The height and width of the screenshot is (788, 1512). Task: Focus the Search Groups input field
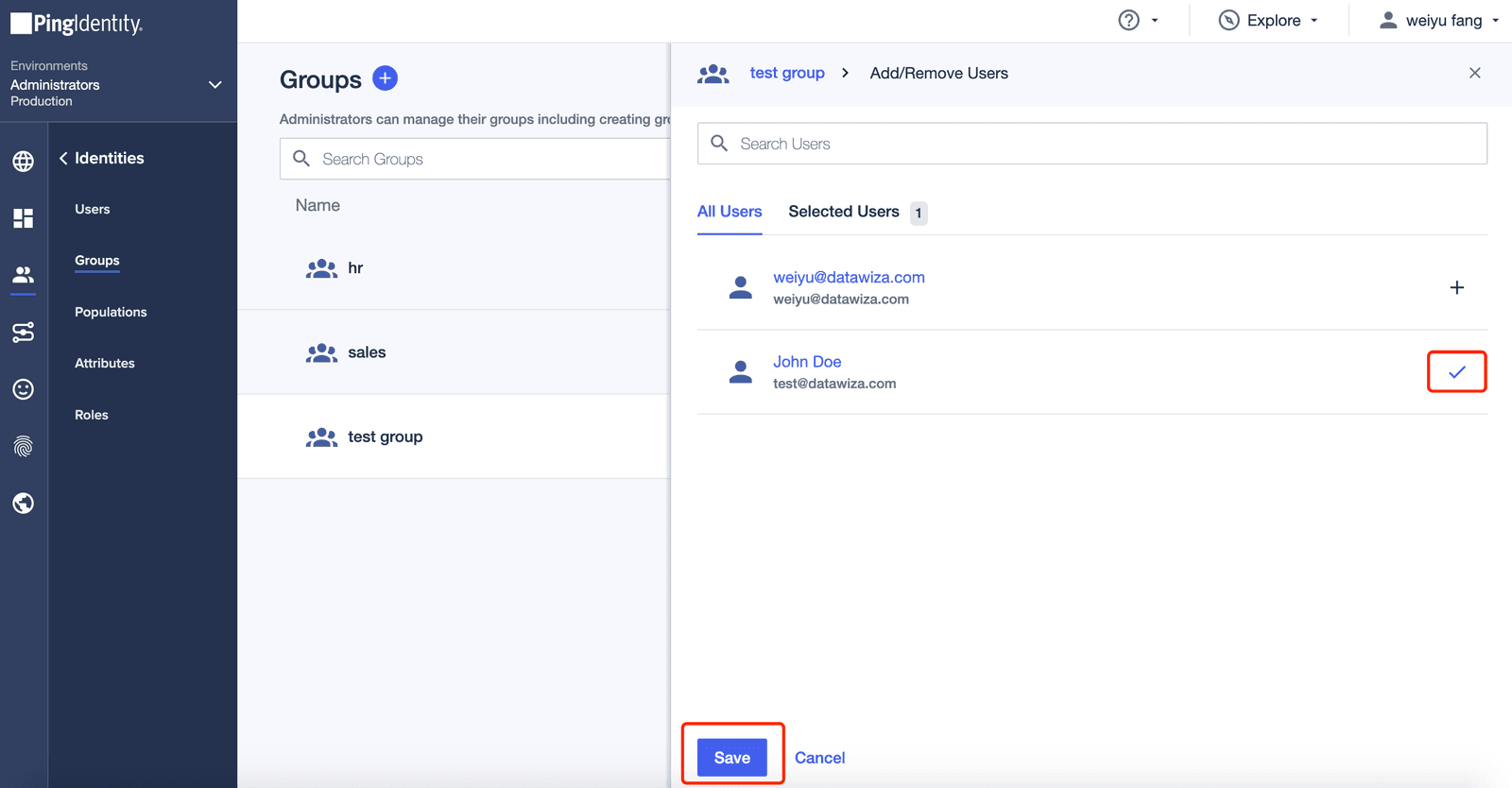(475, 159)
